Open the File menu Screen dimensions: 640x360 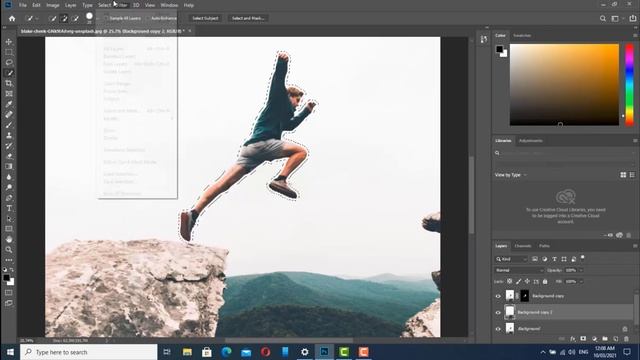[22, 5]
